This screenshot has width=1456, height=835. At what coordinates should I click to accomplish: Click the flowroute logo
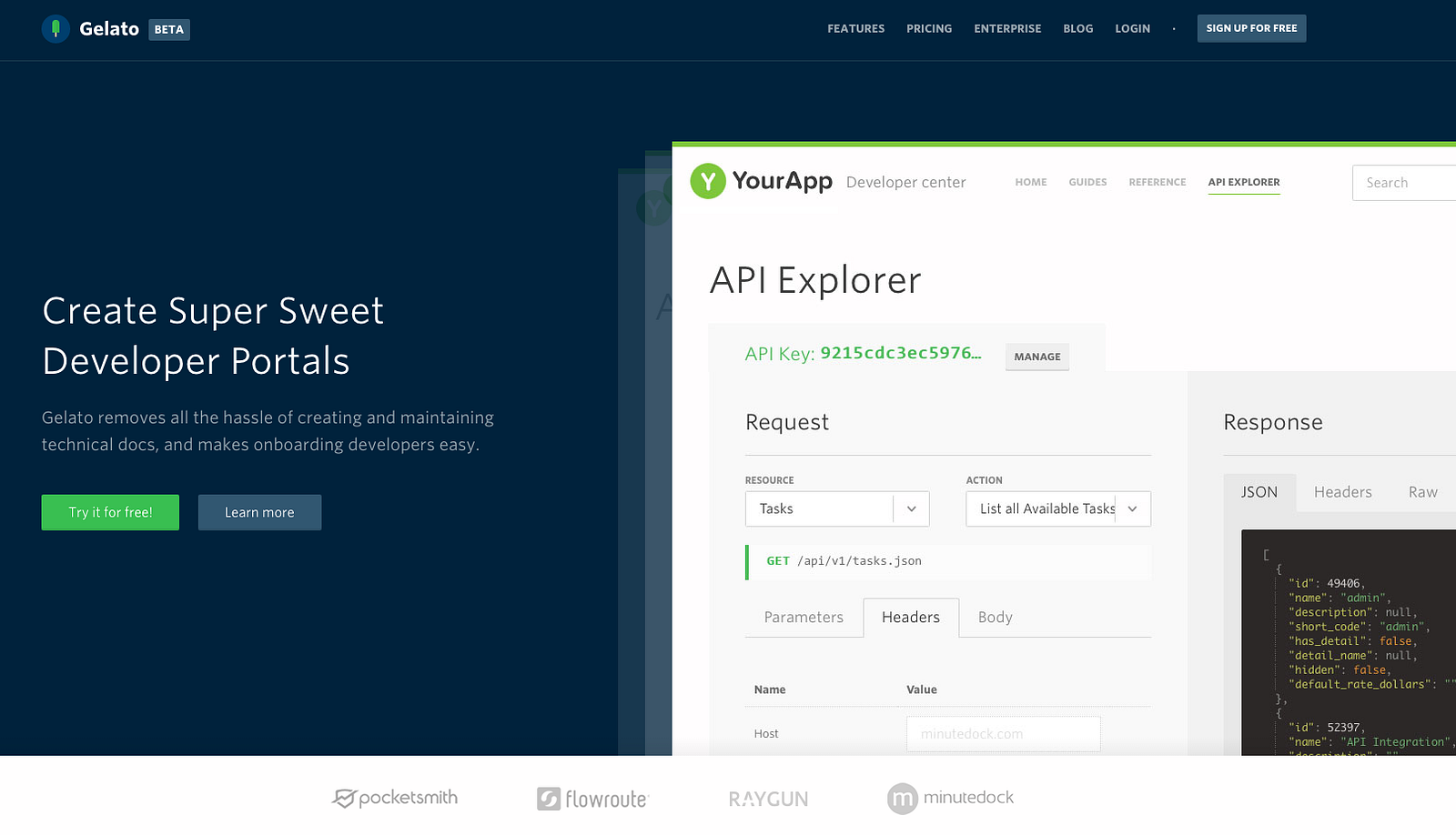592,799
